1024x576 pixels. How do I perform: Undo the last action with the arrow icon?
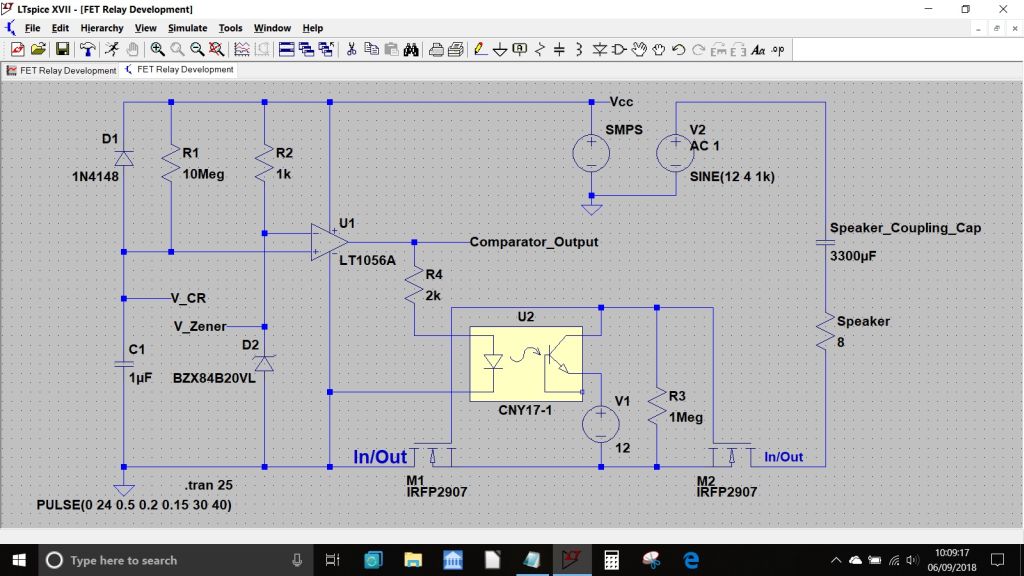point(679,50)
